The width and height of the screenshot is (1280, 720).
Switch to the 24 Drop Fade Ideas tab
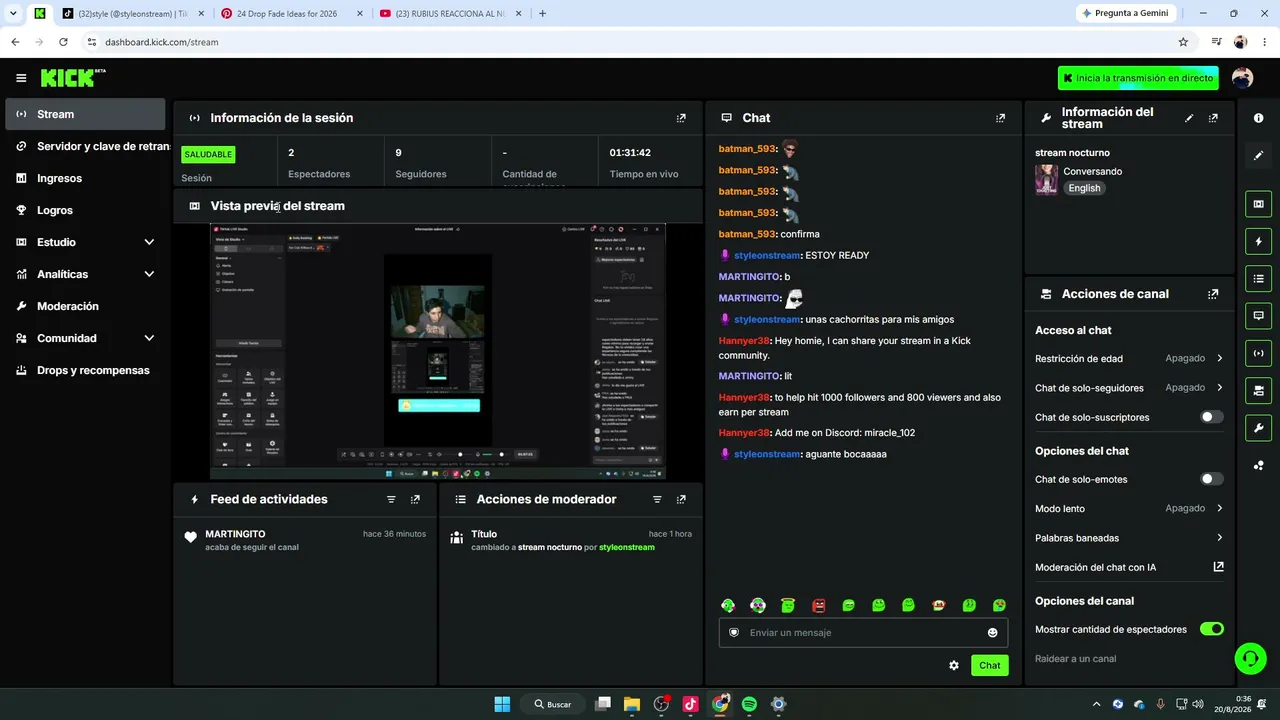(x=290, y=14)
